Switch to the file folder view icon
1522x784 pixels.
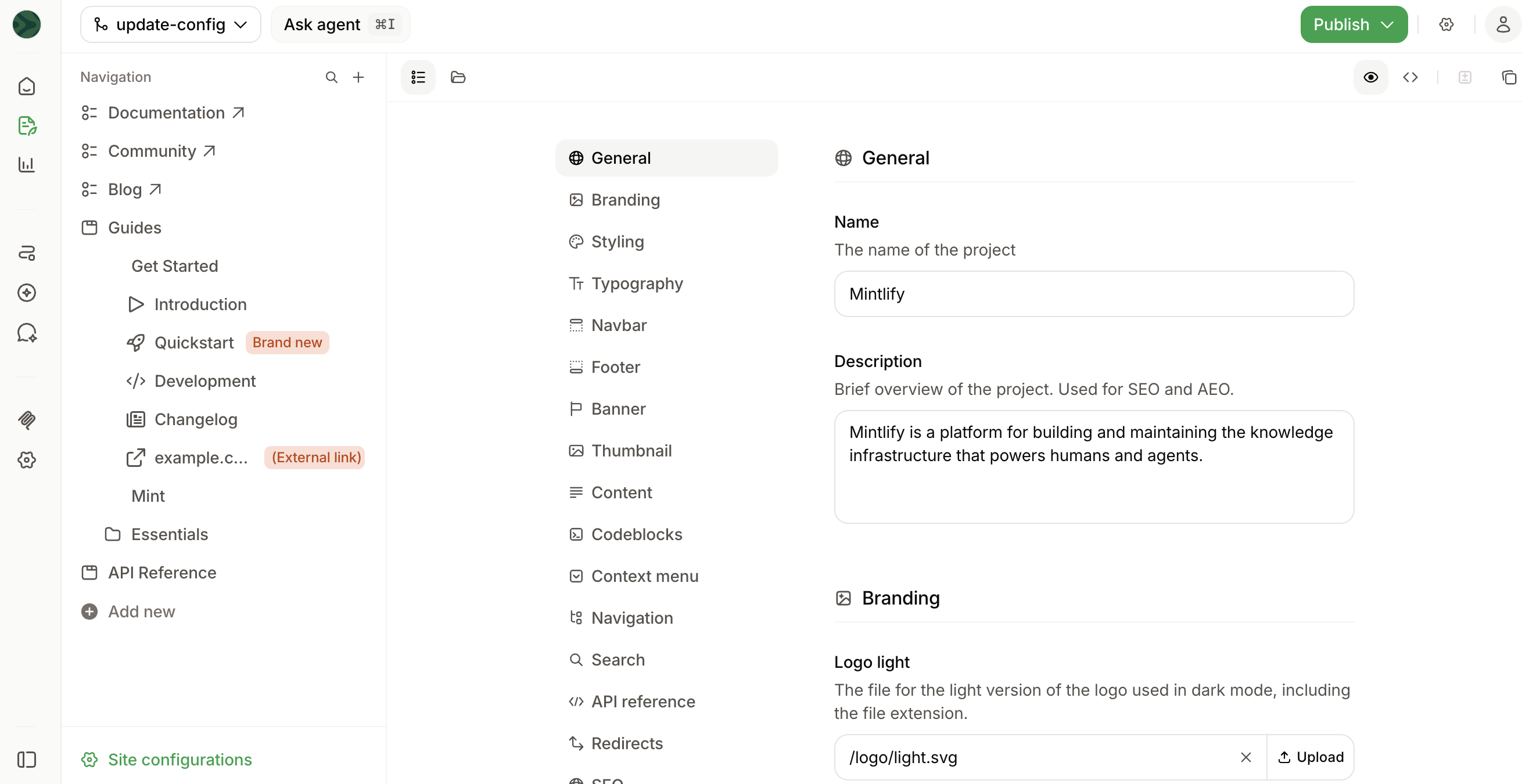point(458,77)
